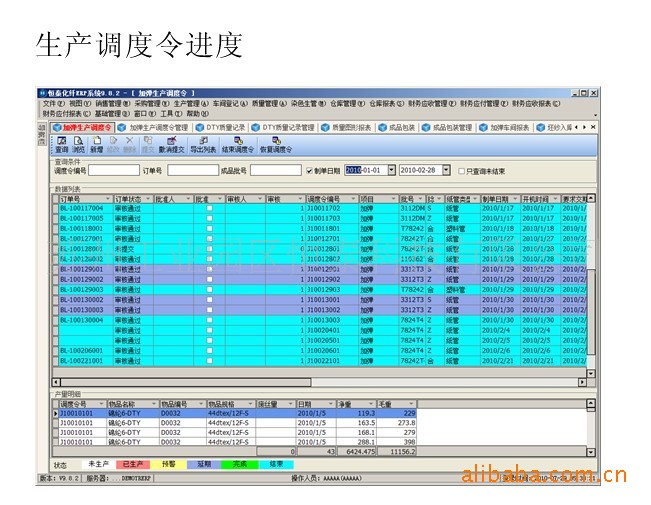651x505 pixels.
Task: Enable the 只查询未结束 checkbox
Action: tap(460, 171)
